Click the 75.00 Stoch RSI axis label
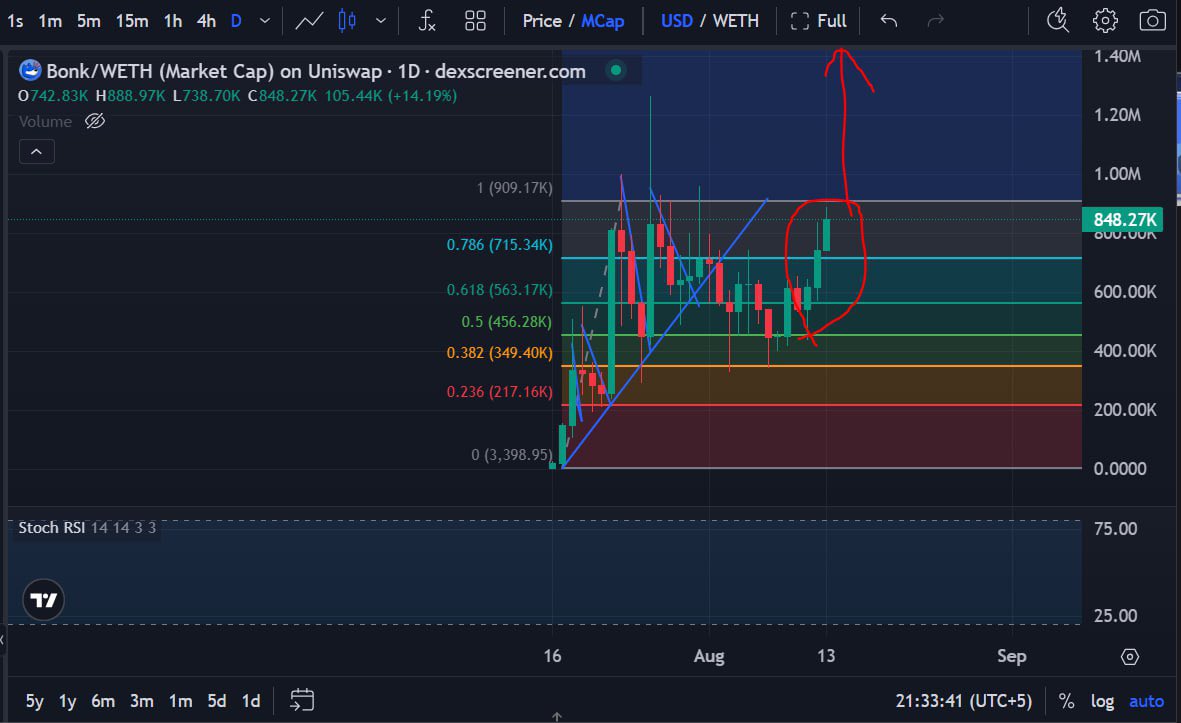The height and width of the screenshot is (723, 1181). pyautogui.click(x=1115, y=529)
